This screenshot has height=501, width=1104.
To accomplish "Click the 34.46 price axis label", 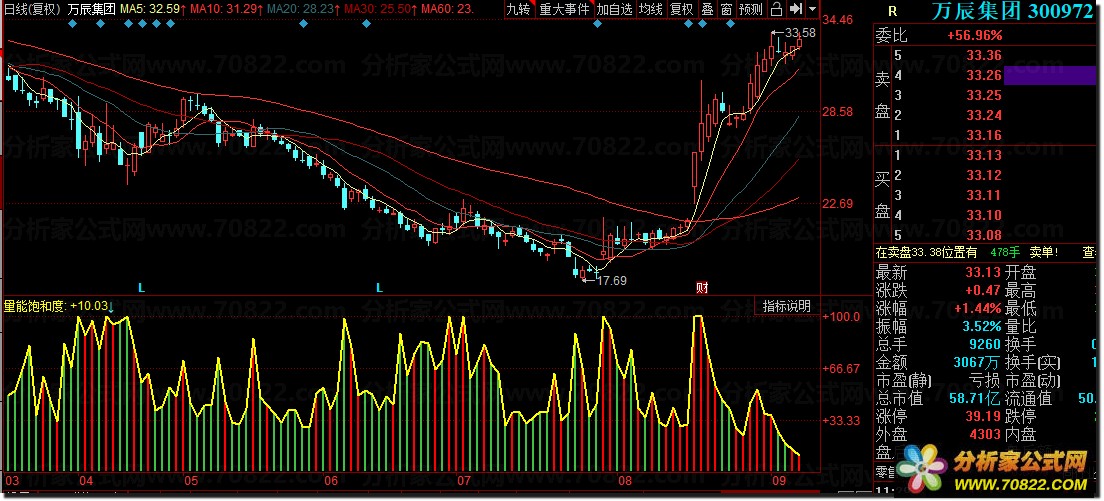I will pyautogui.click(x=839, y=20).
